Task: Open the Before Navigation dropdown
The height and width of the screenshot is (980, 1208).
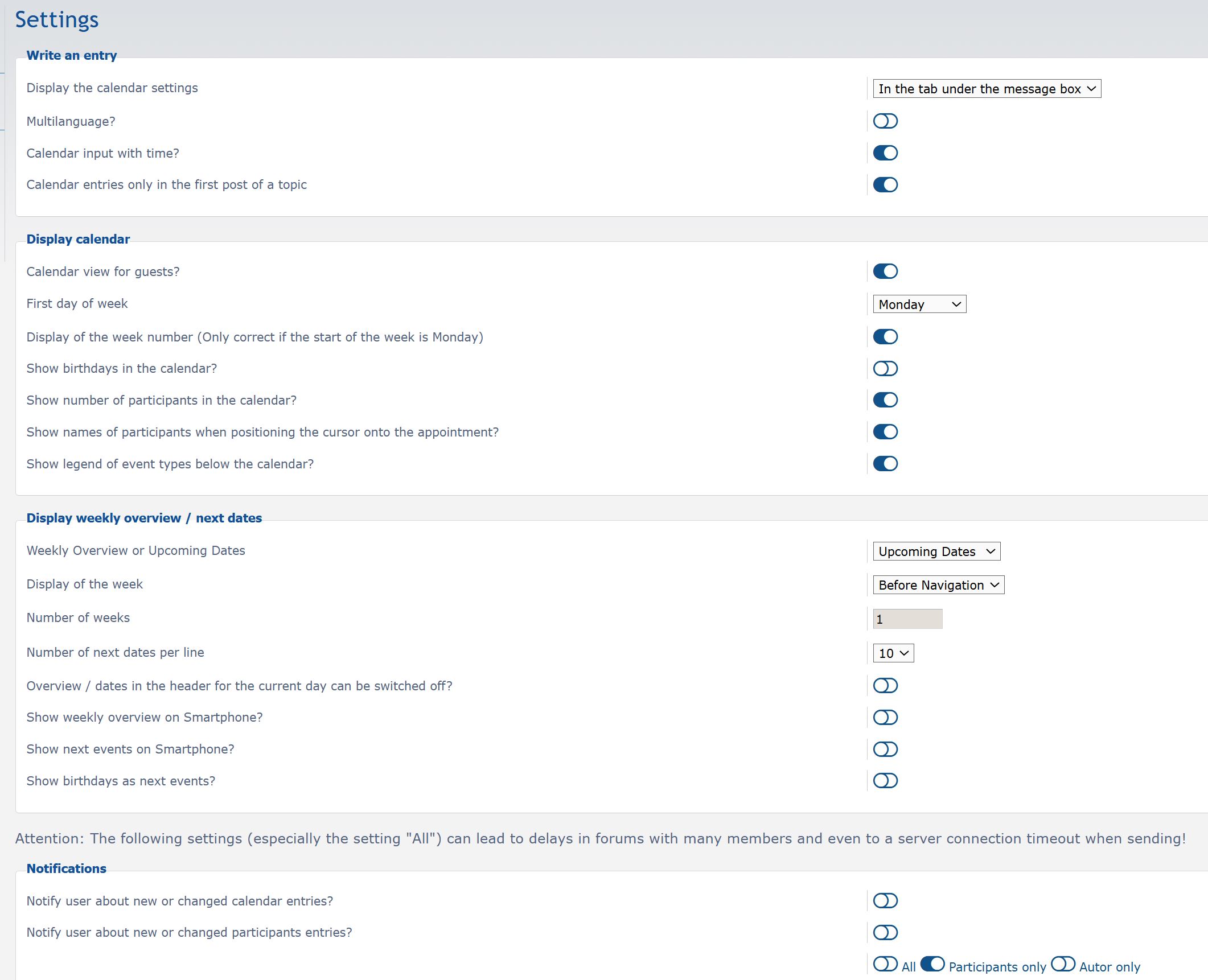Action: point(938,585)
